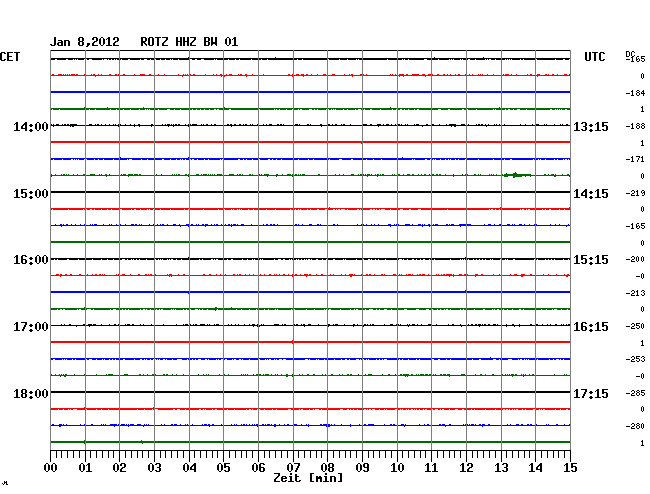
Task: Select the 18:00 CET row label
Action: pyautogui.click(x=31, y=393)
